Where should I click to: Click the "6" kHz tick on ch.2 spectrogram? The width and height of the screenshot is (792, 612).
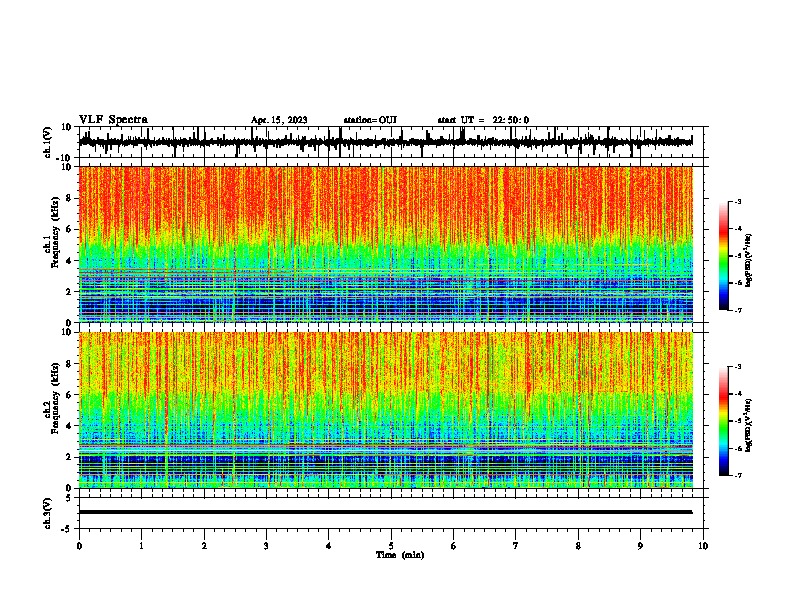70,395
